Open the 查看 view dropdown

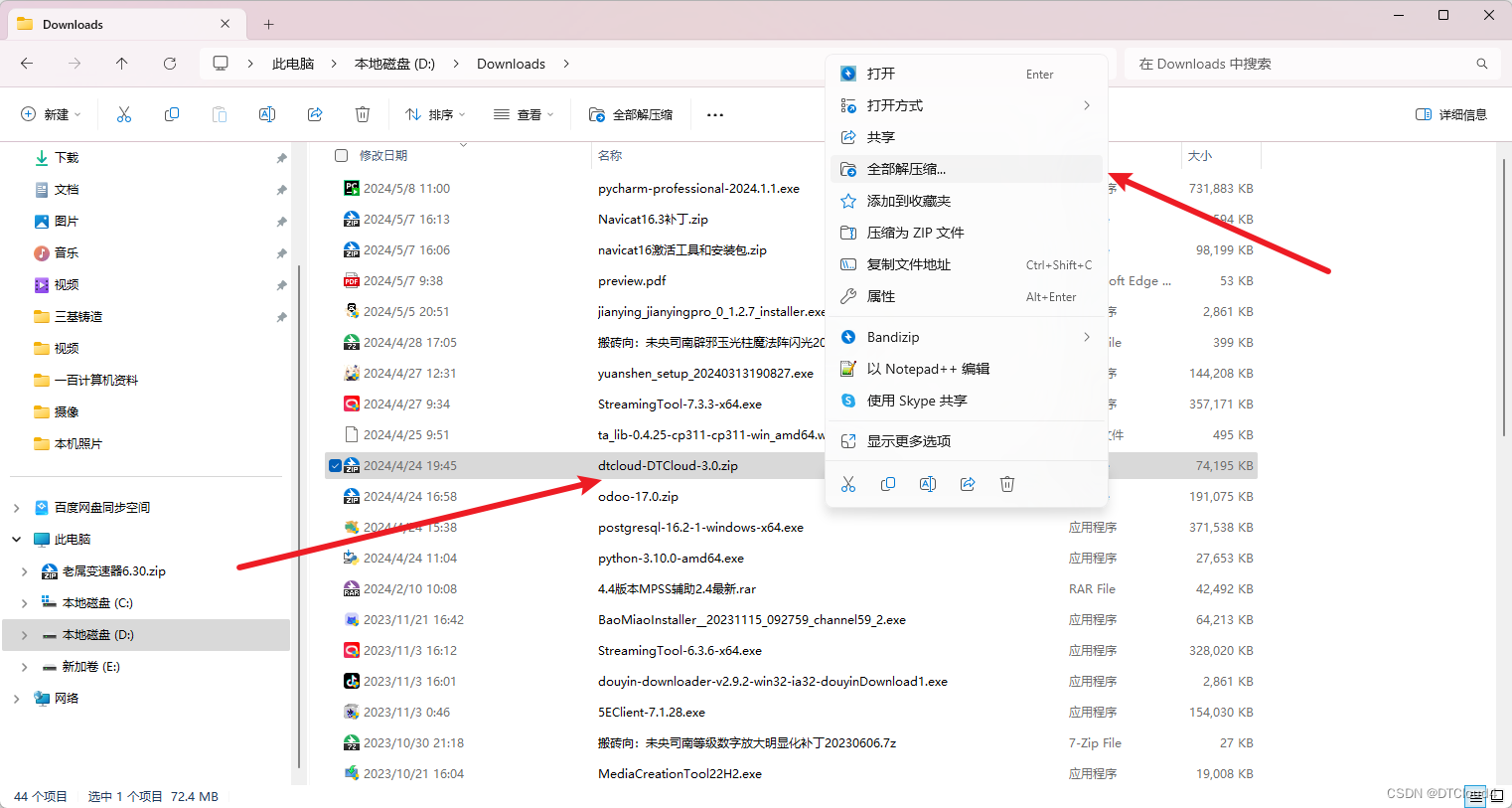pos(524,113)
